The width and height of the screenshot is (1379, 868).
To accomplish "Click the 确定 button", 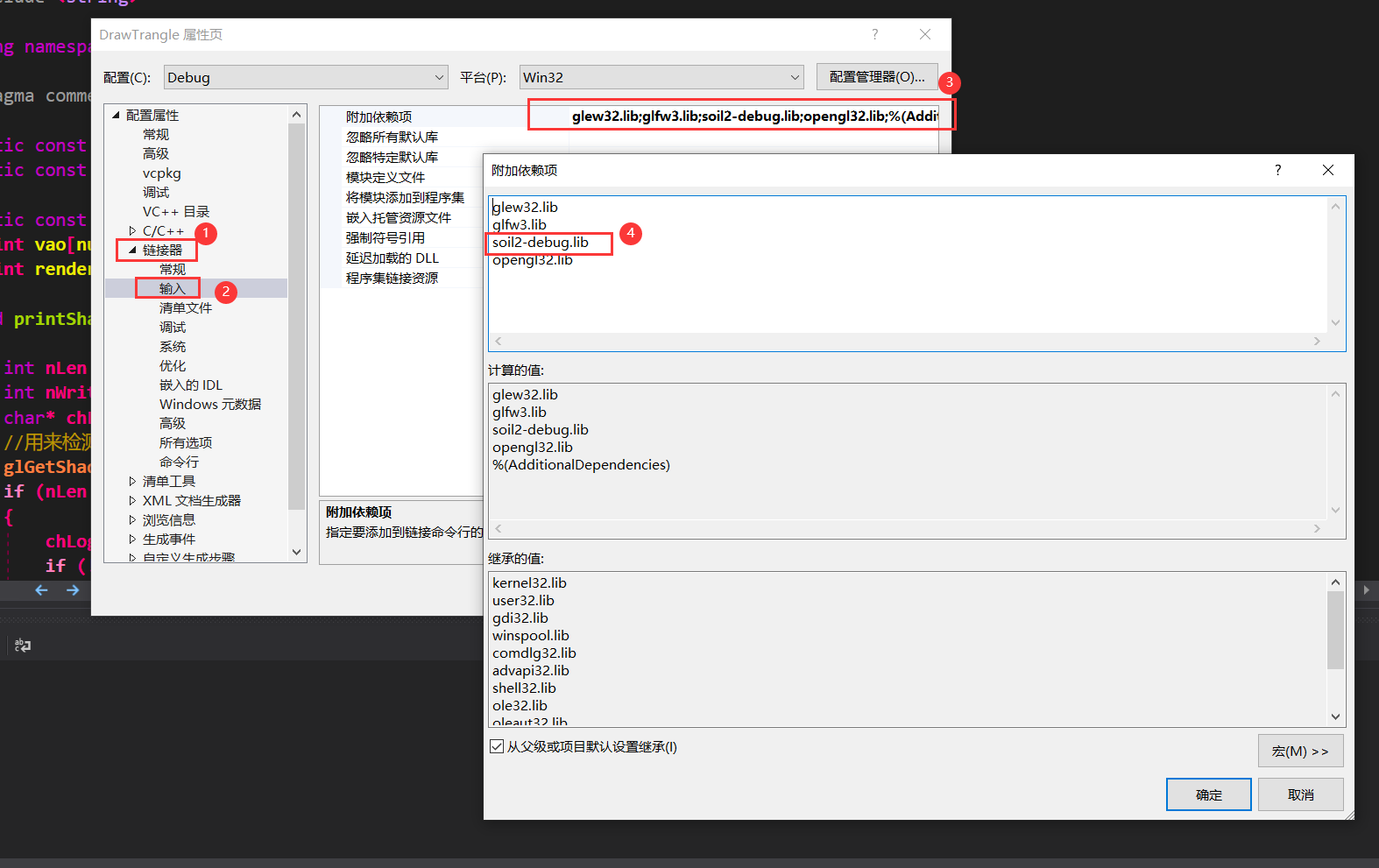I will [x=1208, y=794].
